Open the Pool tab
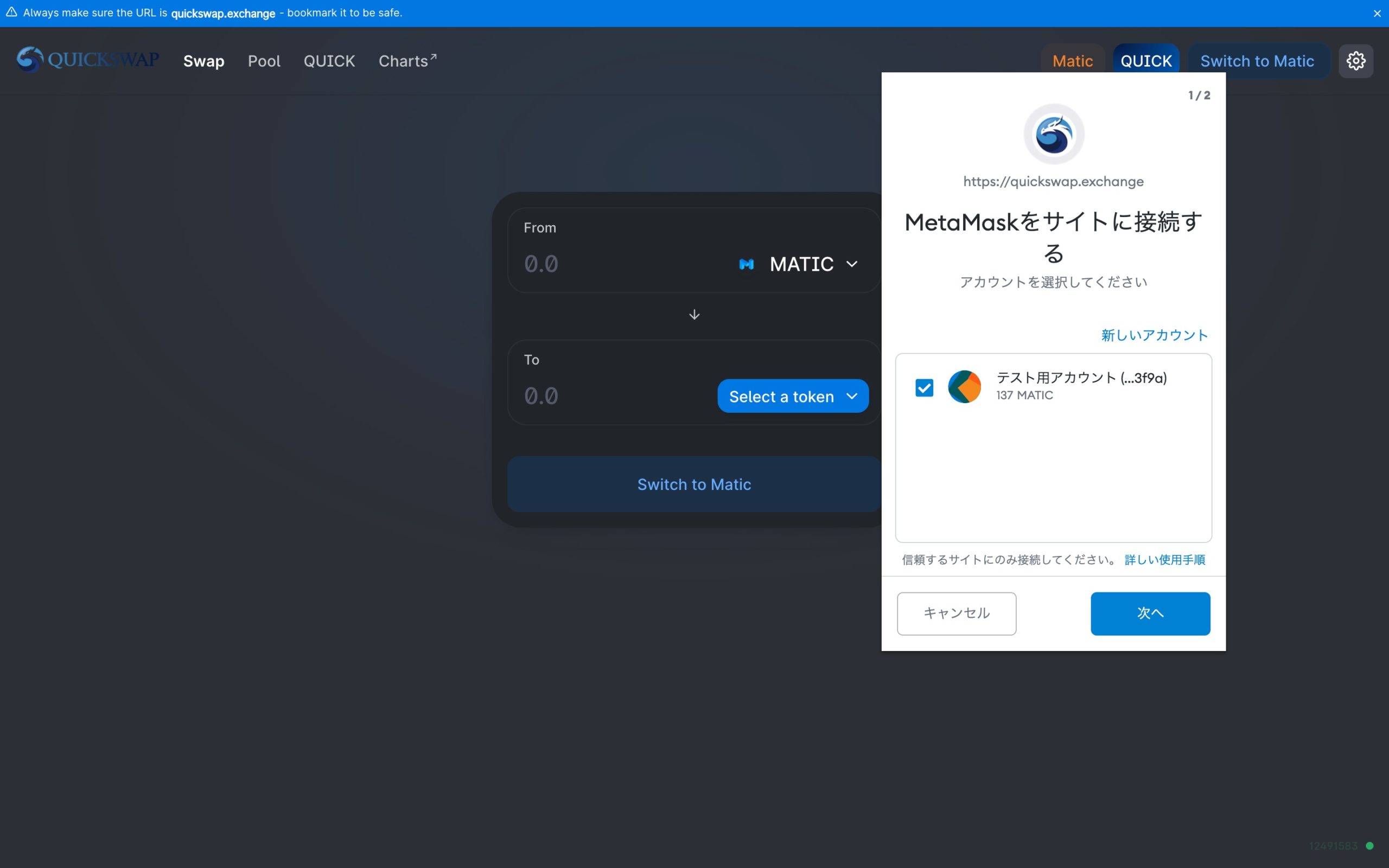Viewport: 1389px width, 868px height. tap(264, 61)
